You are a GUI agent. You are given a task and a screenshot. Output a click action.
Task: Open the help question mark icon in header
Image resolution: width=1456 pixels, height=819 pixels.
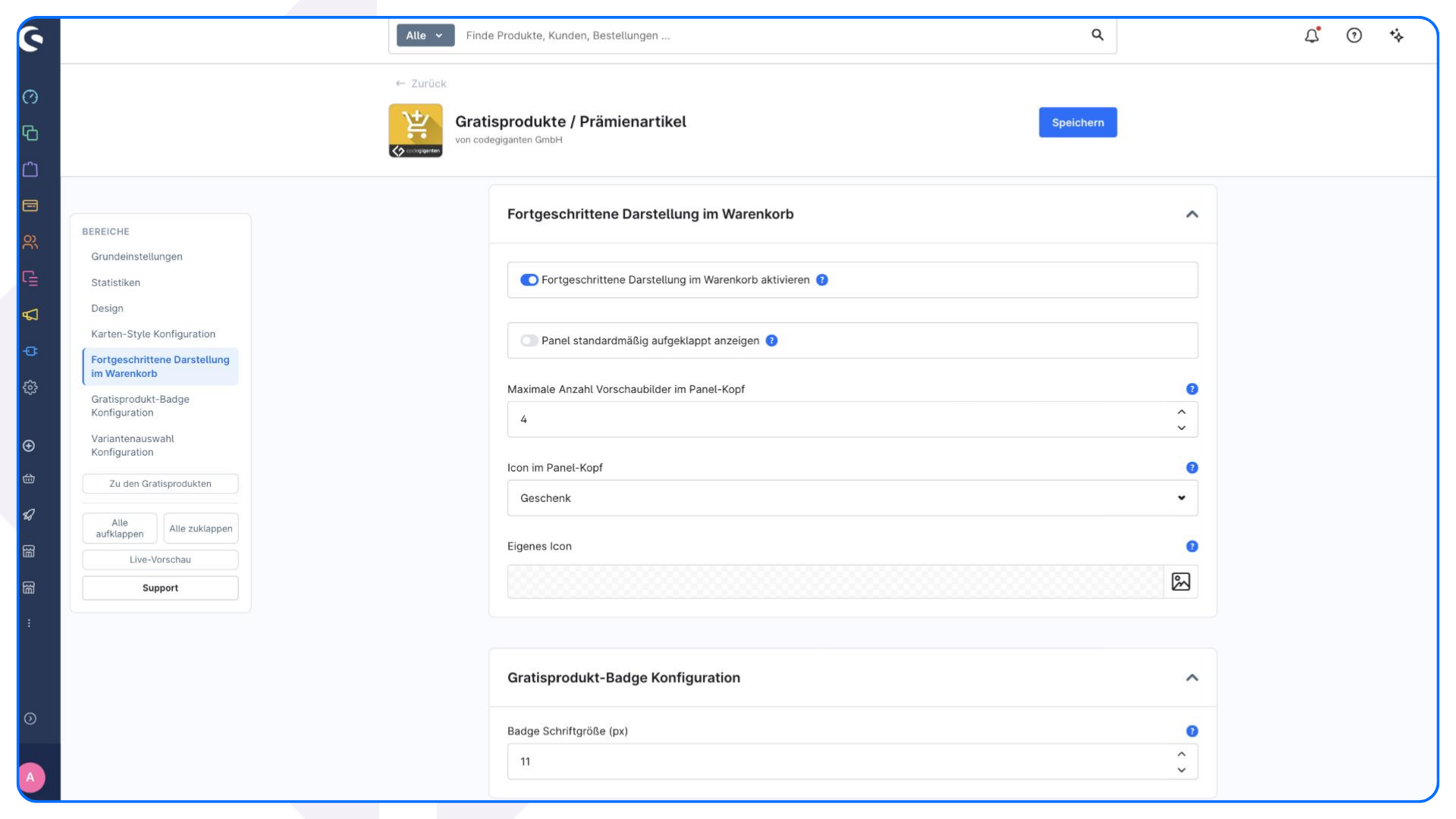tap(1354, 35)
